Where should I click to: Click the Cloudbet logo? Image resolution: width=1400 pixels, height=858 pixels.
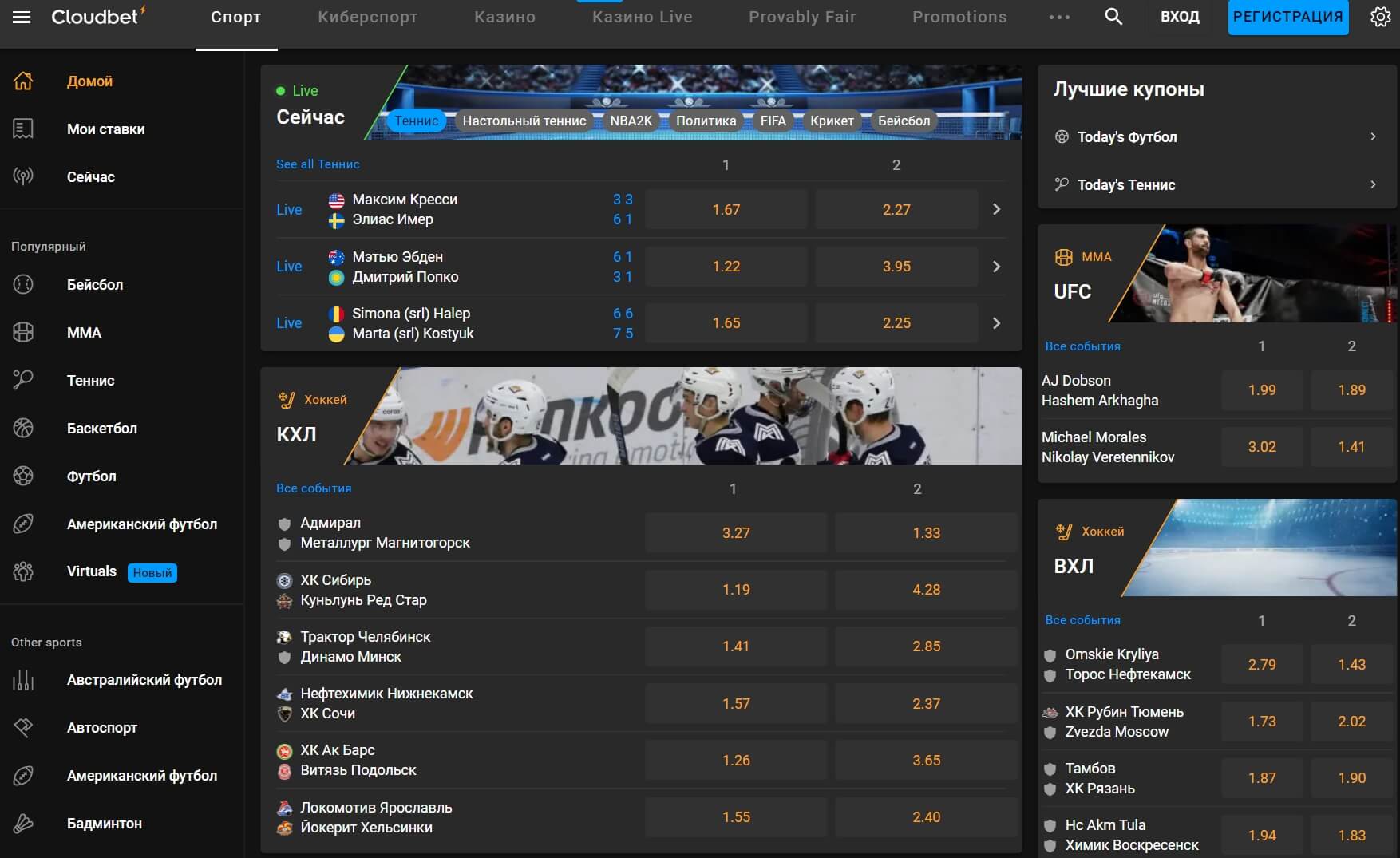click(x=98, y=16)
